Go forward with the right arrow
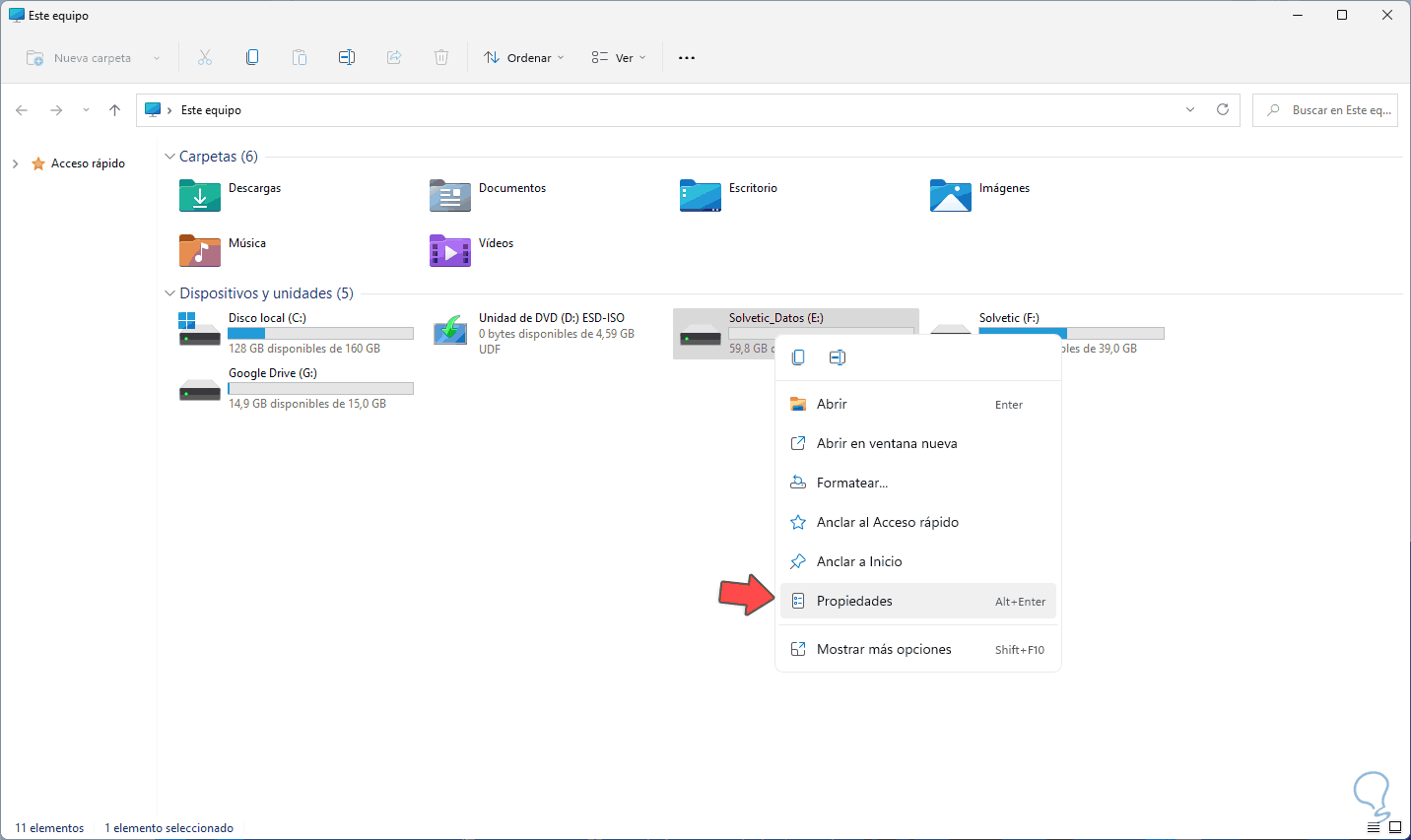The width and height of the screenshot is (1411, 840). click(x=56, y=110)
